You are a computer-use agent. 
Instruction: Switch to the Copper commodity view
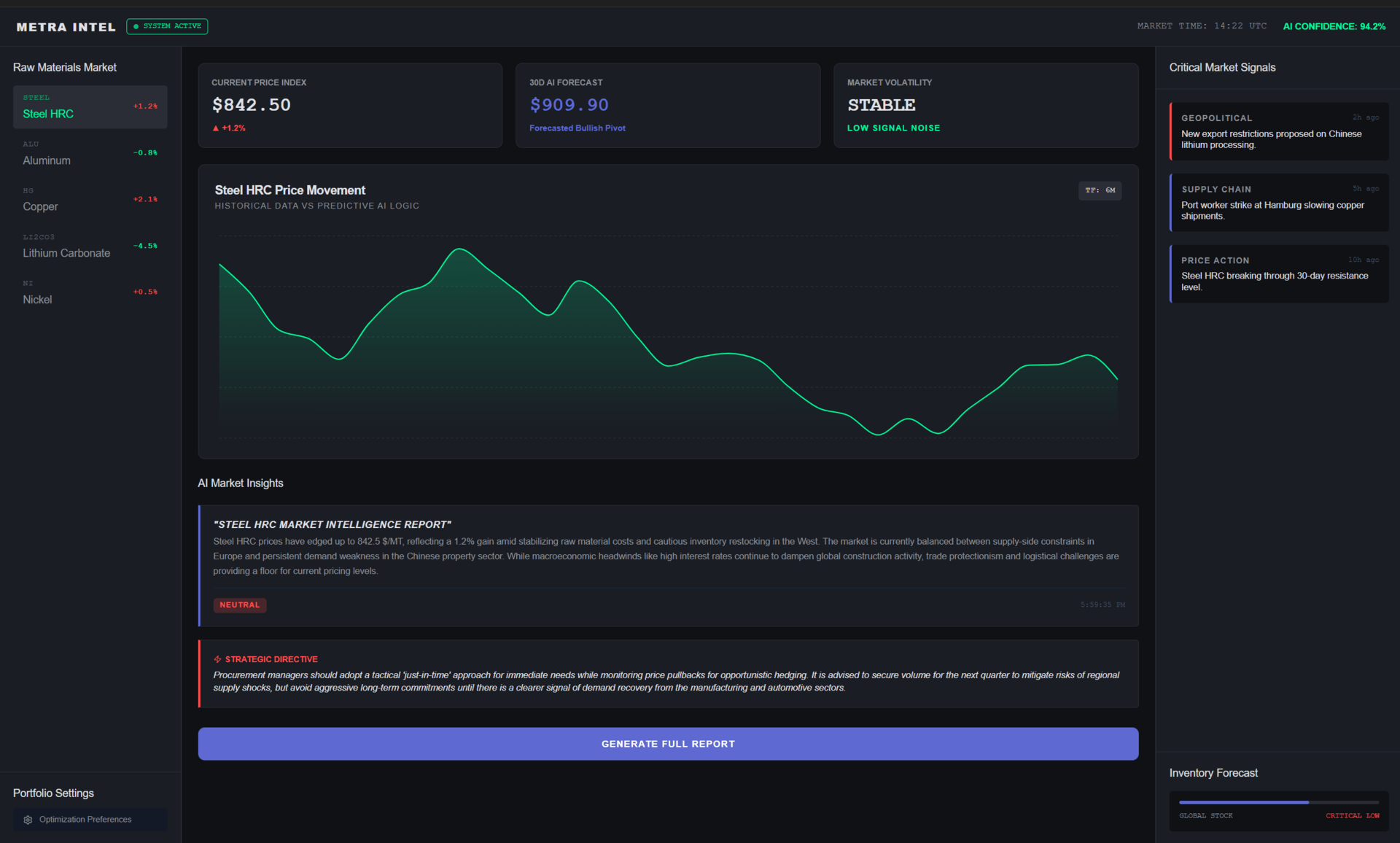coord(90,199)
